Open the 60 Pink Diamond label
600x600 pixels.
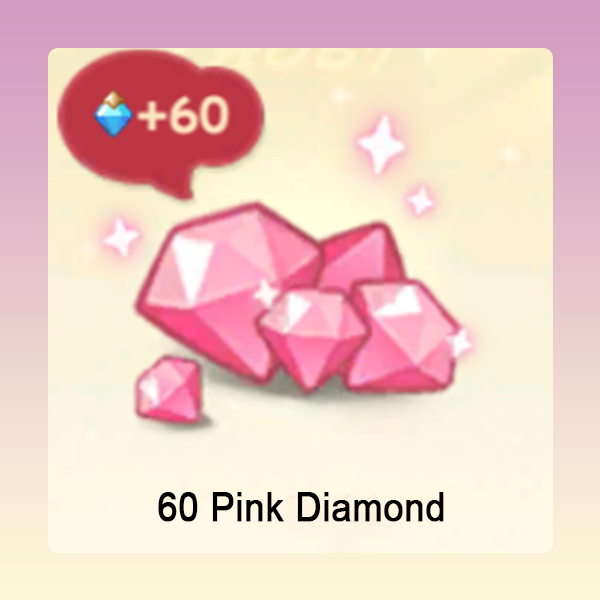tap(301, 507)
